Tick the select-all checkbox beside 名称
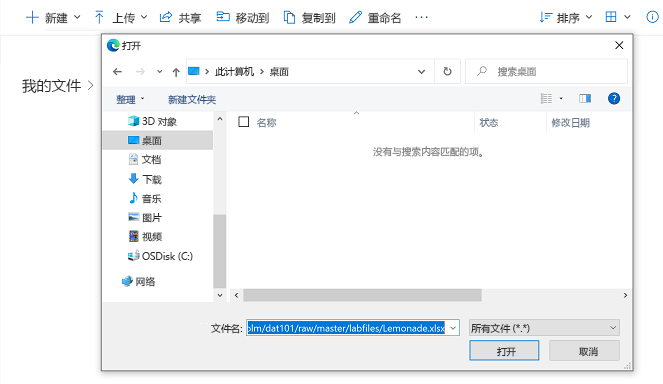This screenshot has width=663, height=384. (244, 122)
